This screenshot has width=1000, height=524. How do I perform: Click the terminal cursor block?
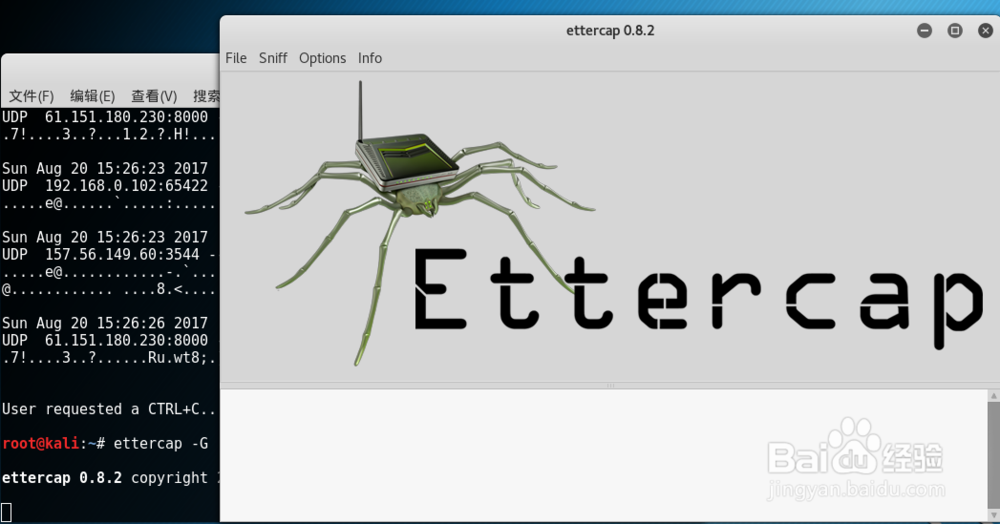(x=6, y=513)
